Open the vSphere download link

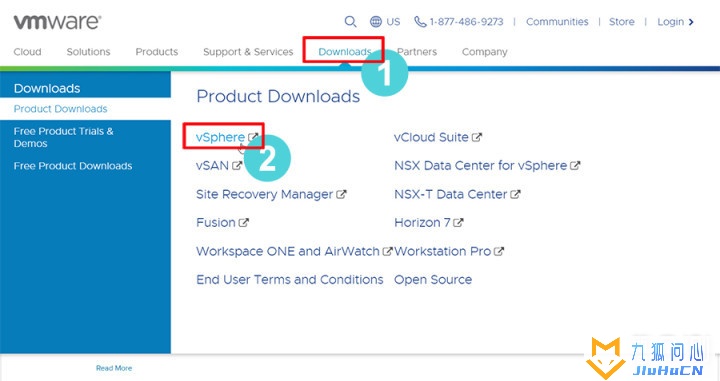click(x=220, y=137)
